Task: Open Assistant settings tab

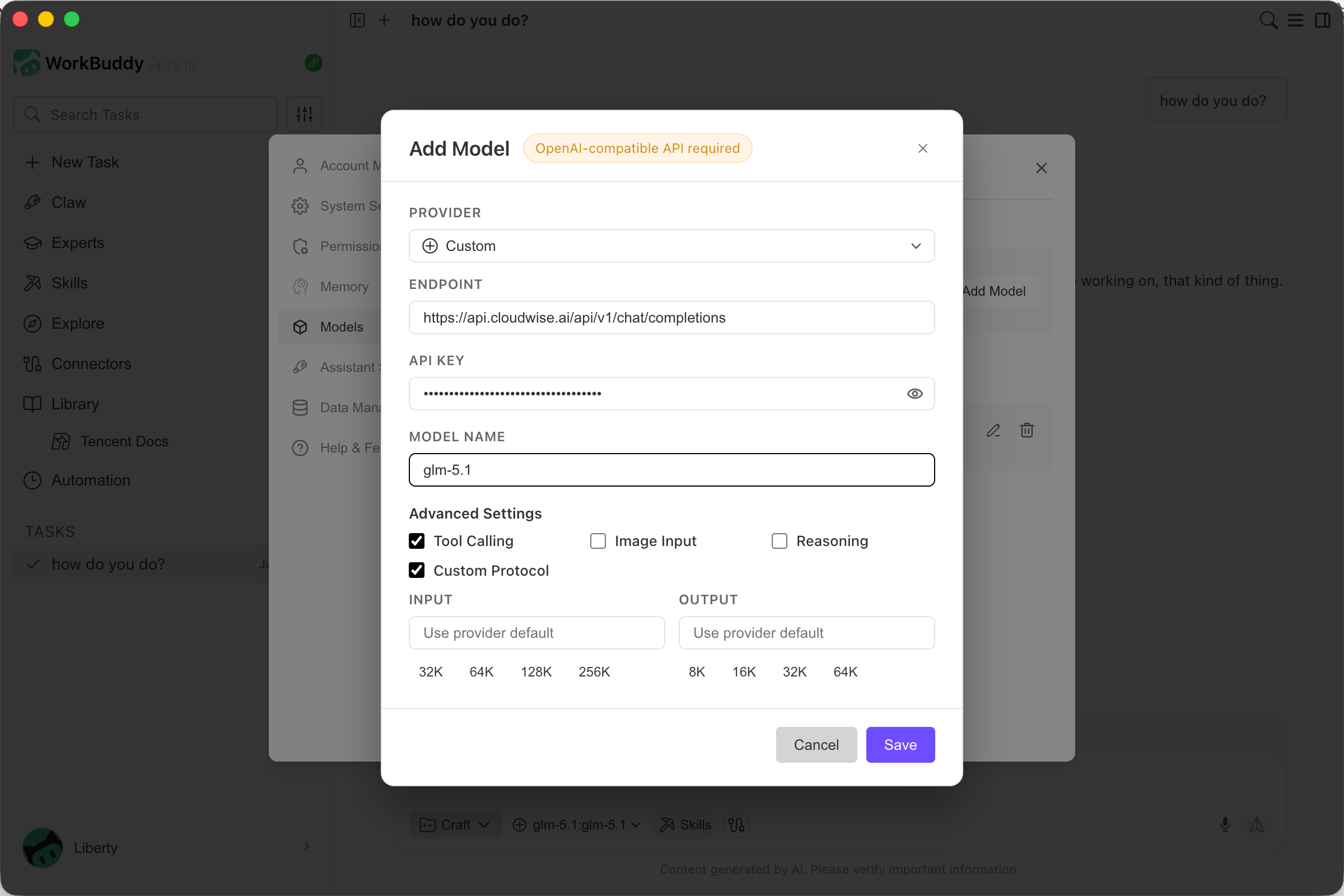Action: [x=330, y=367]
